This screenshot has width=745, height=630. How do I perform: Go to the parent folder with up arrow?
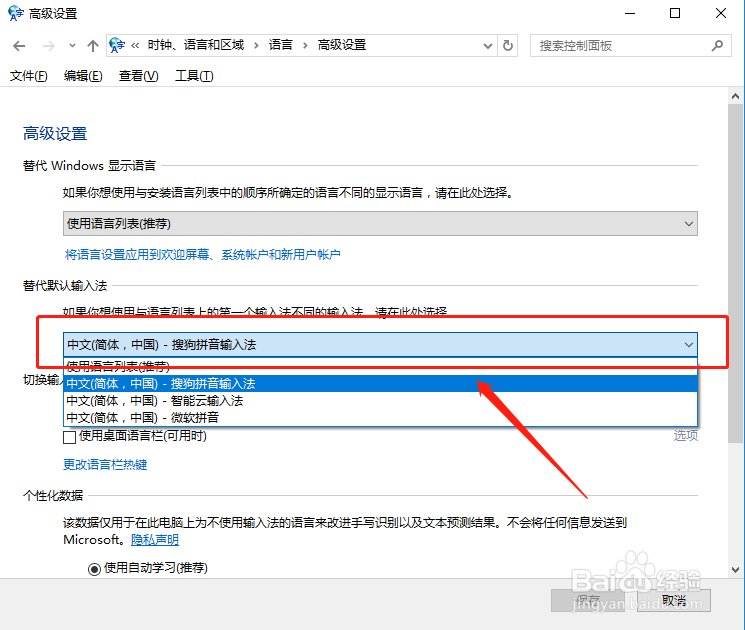[93, 46]
